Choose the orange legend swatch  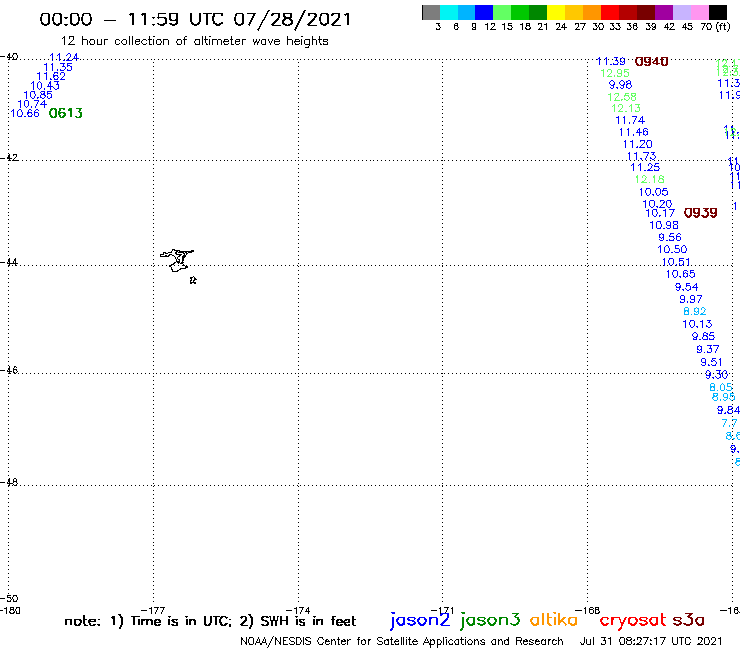[592, 12]
